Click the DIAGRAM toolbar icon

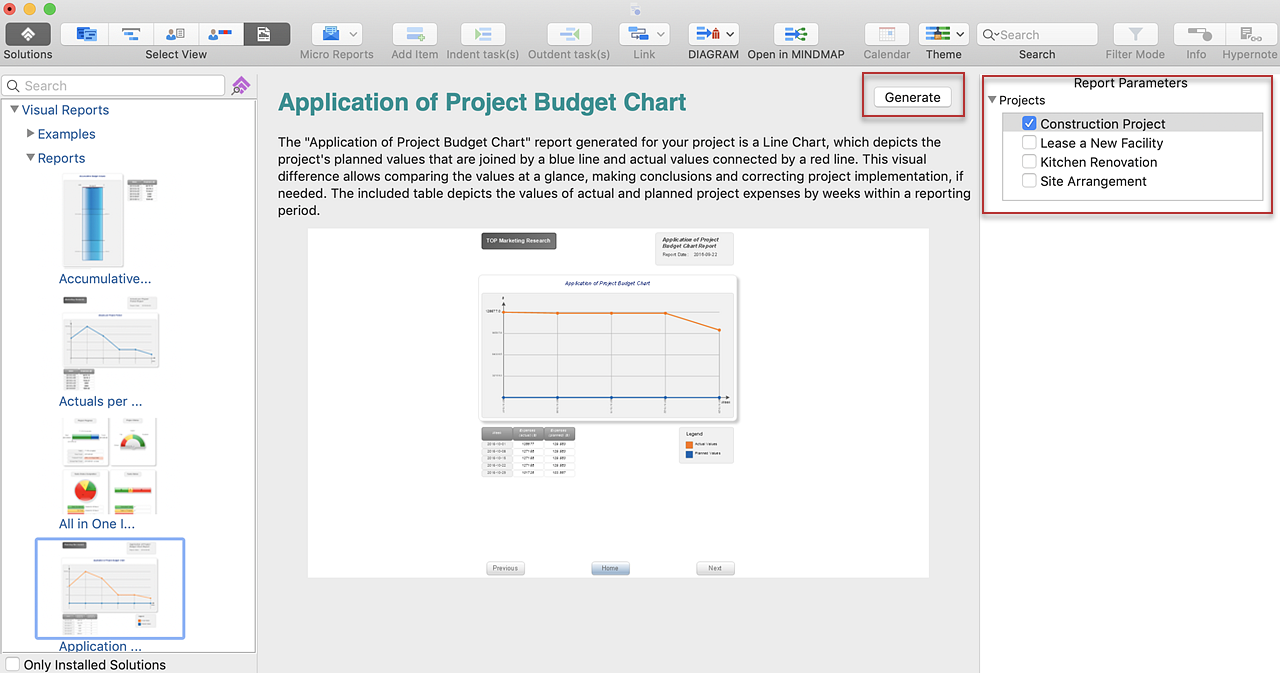coord(707,34)
